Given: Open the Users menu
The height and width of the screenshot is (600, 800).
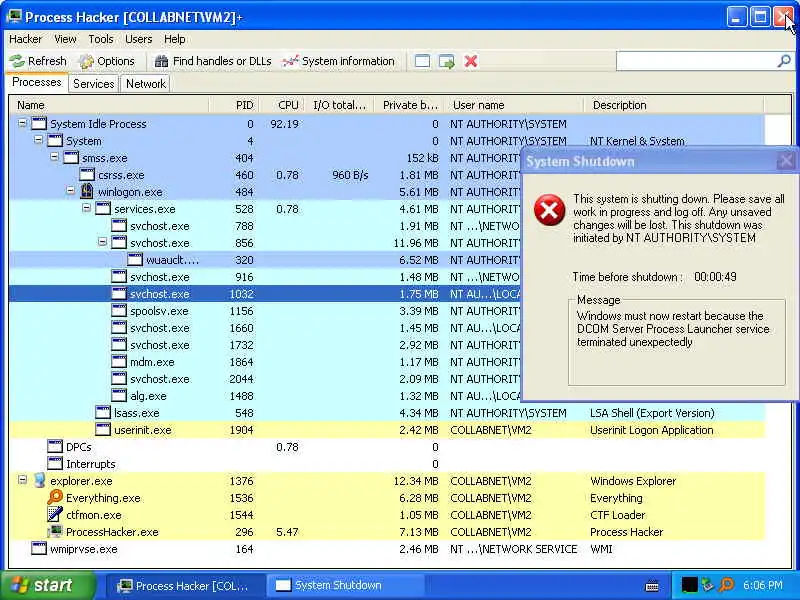Looking at the screenshot, I should point(138,39).
